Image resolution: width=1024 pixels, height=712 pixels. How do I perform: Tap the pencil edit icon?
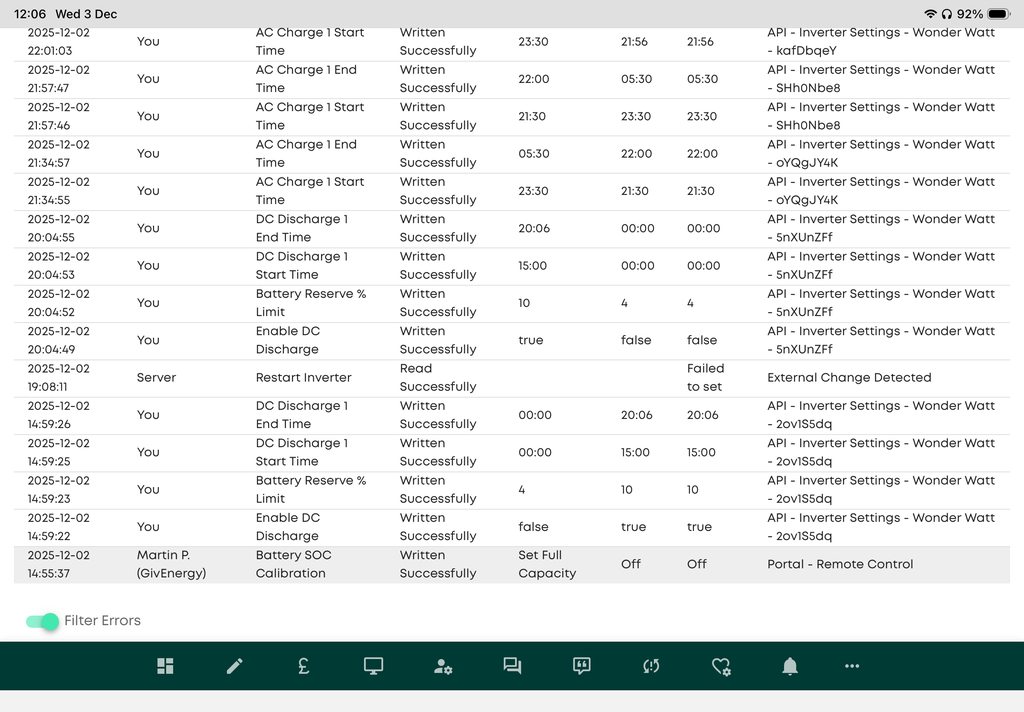235,666
